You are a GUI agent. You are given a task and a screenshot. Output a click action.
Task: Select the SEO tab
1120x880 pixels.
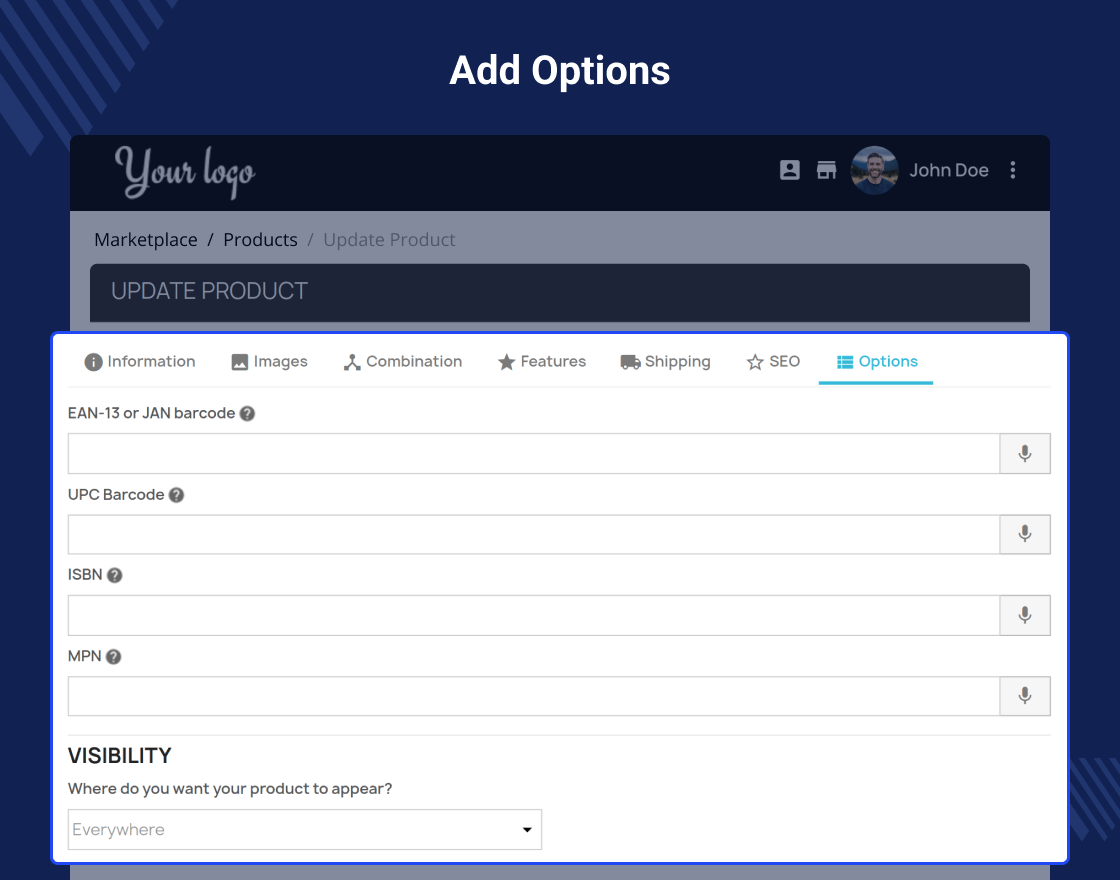[774, 361]
